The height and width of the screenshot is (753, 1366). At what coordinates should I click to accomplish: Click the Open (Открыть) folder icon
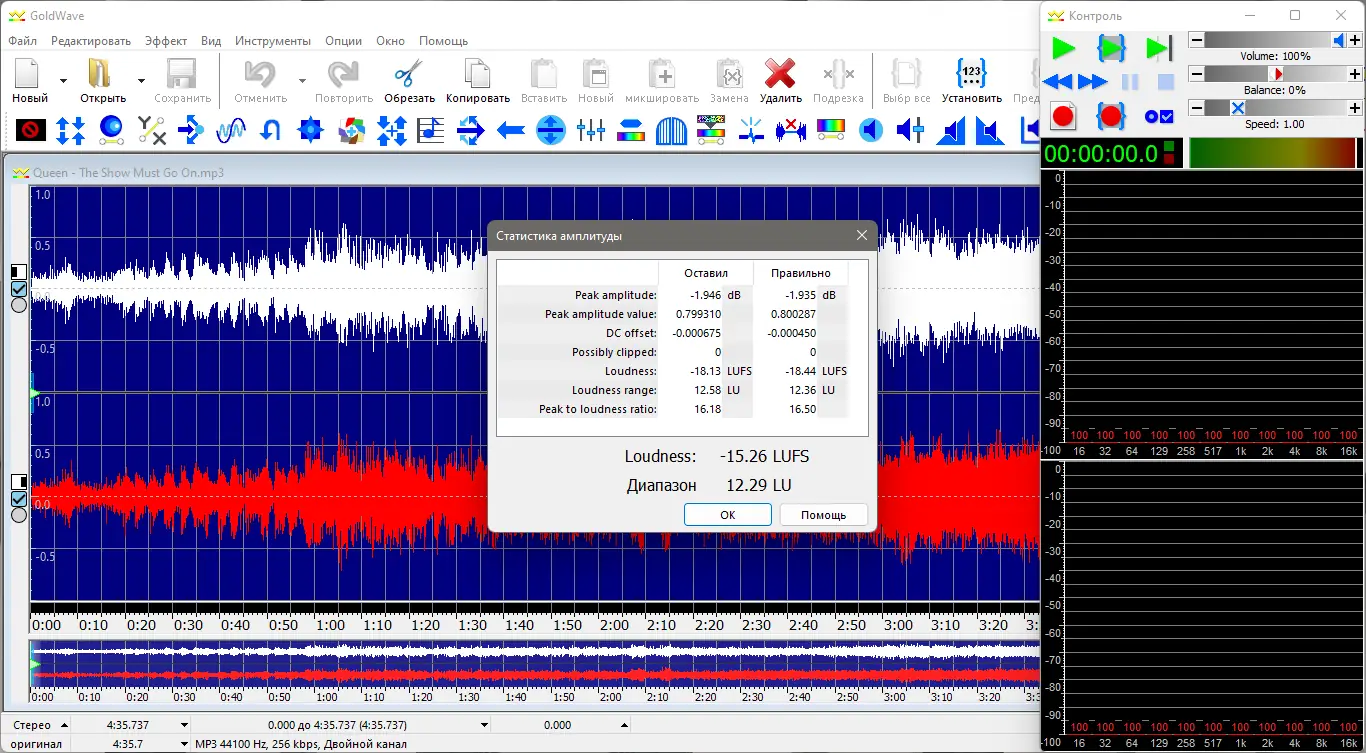[100, 75]
